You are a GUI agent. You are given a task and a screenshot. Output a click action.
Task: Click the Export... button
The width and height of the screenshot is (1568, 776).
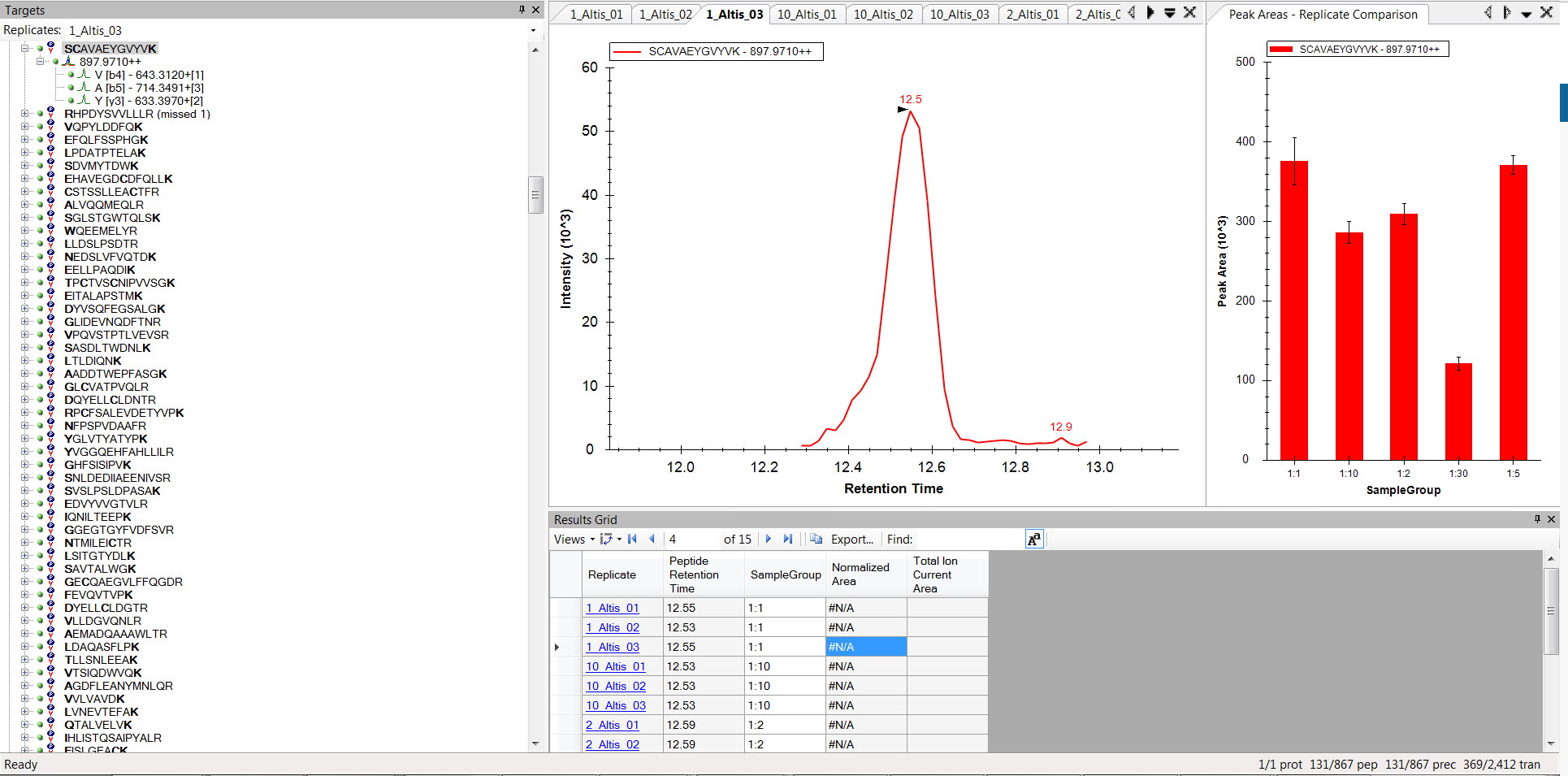click(851, 540)
